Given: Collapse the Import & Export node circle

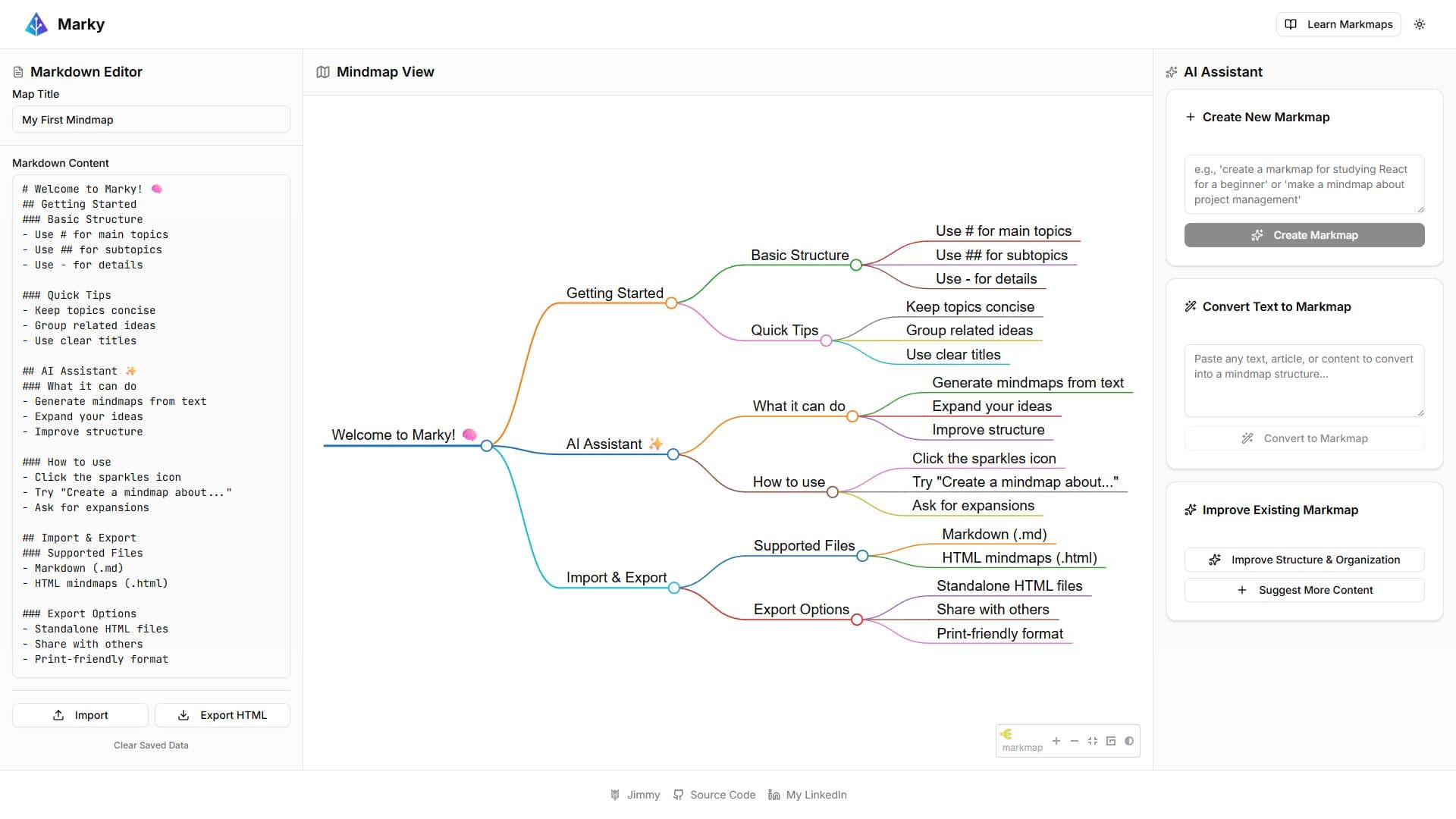Looking at the screenshot, I should 674,588.
